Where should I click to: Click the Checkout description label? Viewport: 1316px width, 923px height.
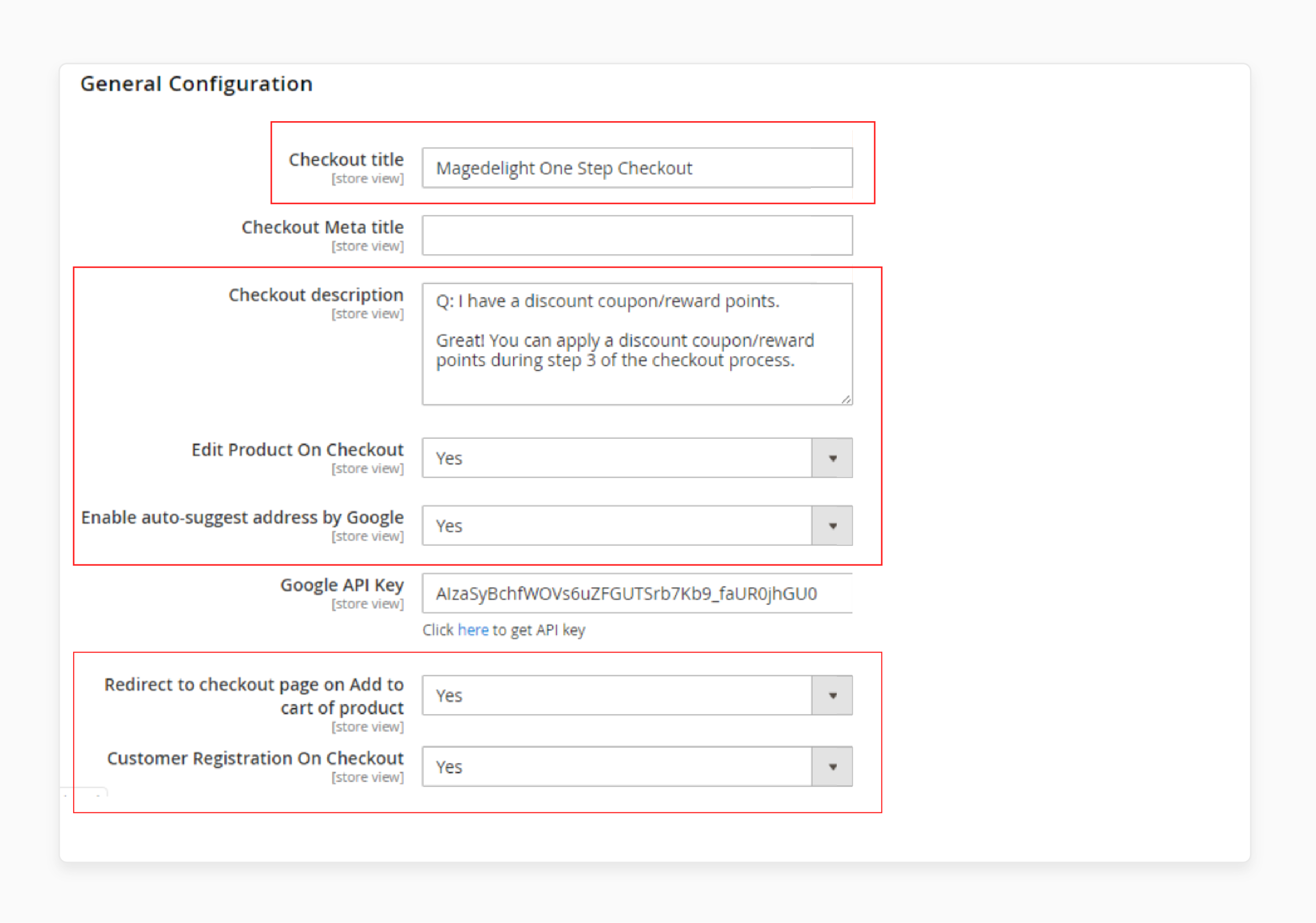pos(316,295)
